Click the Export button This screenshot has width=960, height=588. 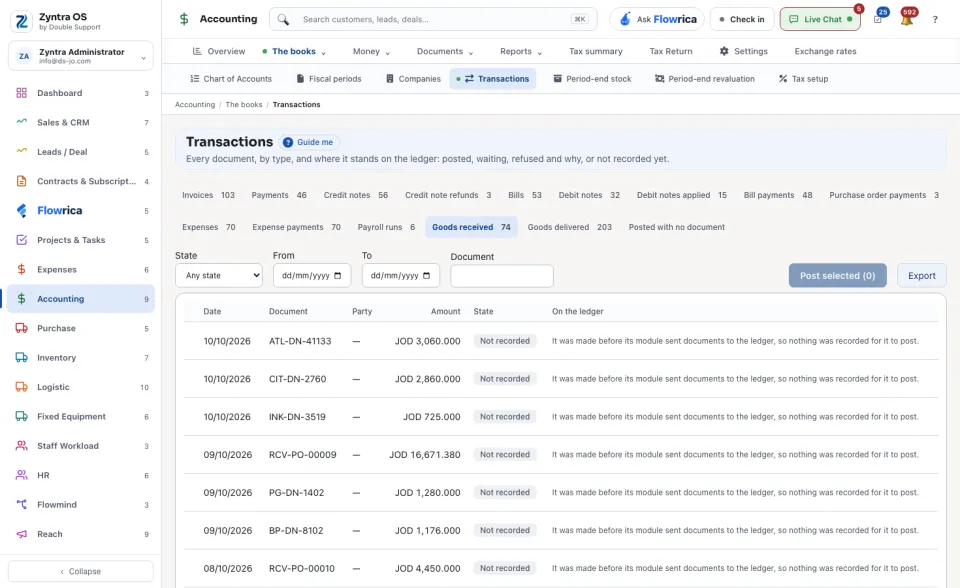coord(921,276)
